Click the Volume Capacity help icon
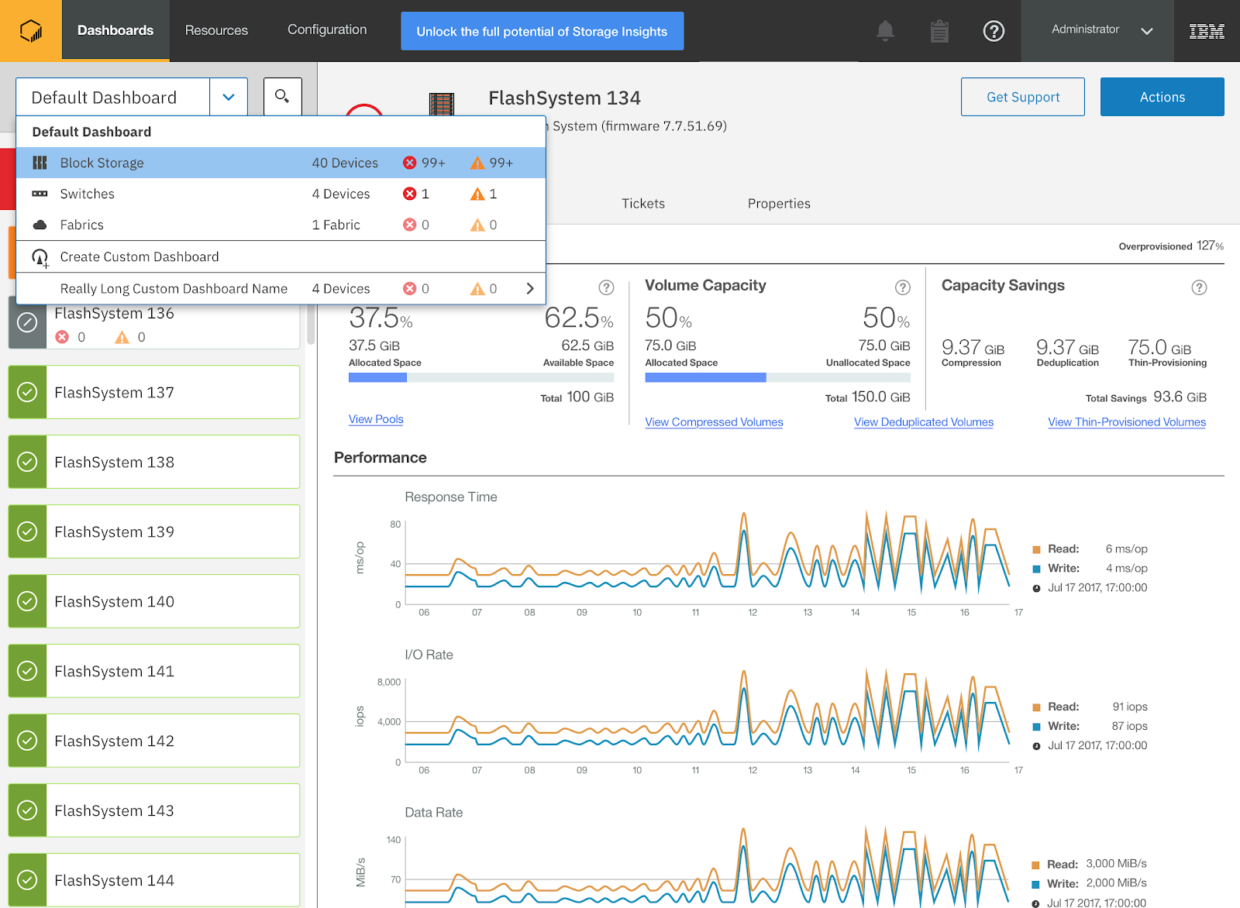Viewport: 1240px width, 908px height. click(x=902, y=285)
